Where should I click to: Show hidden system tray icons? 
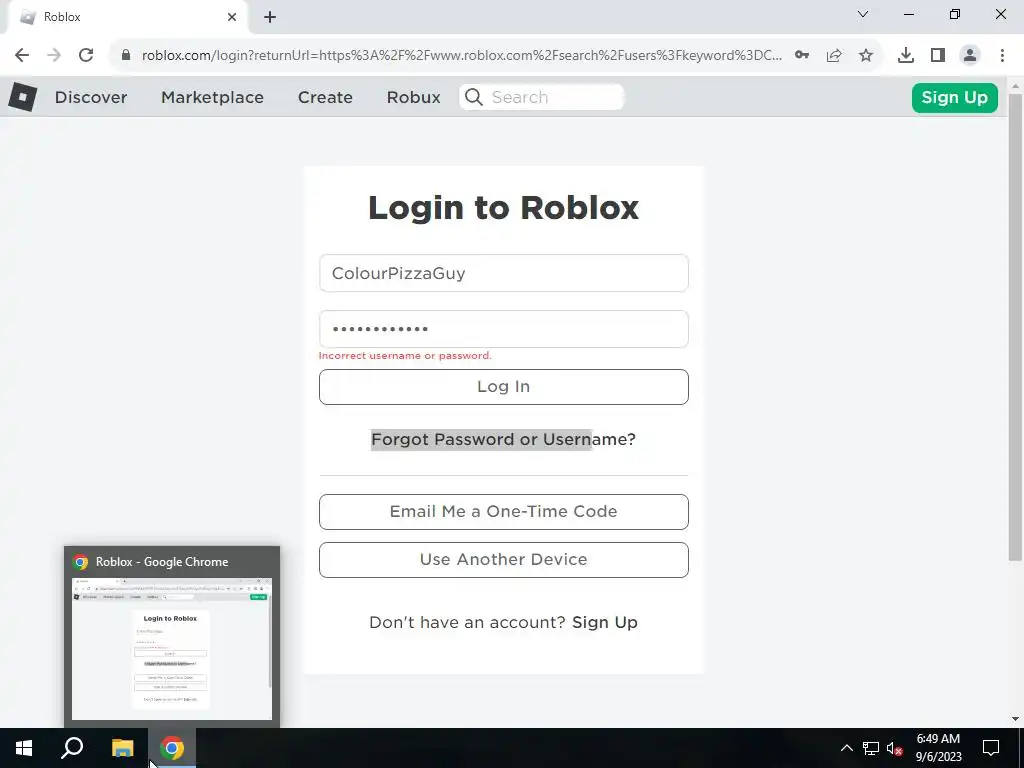click(x=846, y=748)
